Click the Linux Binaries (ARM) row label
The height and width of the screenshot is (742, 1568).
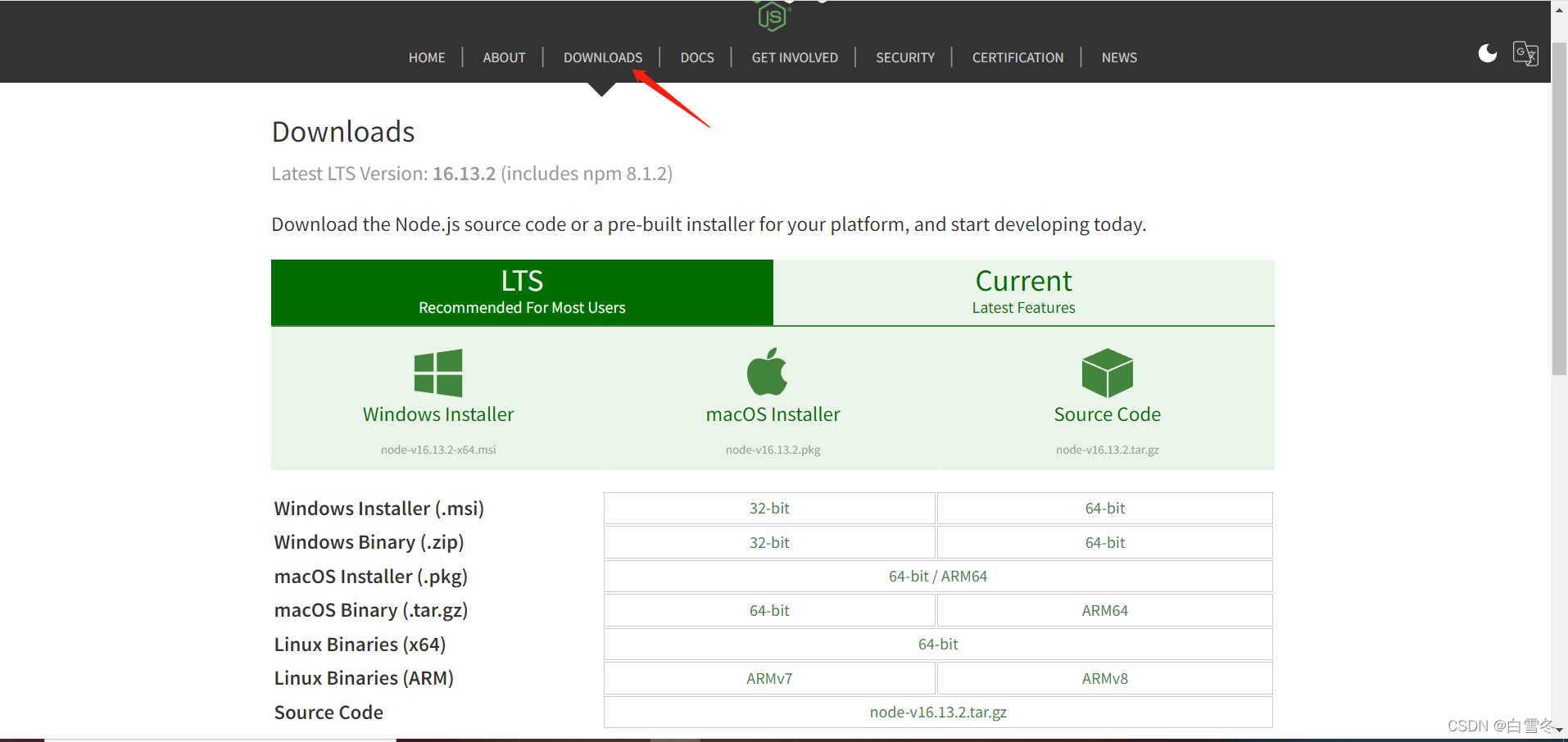click(364, 678)
